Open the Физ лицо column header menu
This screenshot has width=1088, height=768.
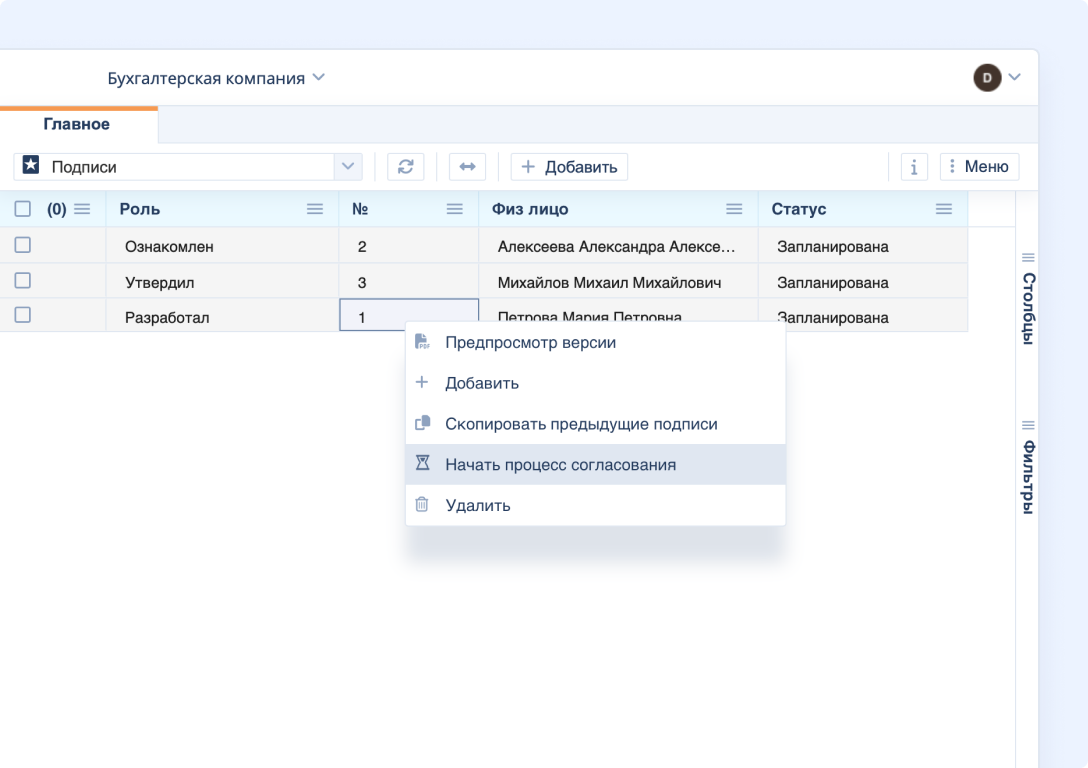(x=734, y=209)
